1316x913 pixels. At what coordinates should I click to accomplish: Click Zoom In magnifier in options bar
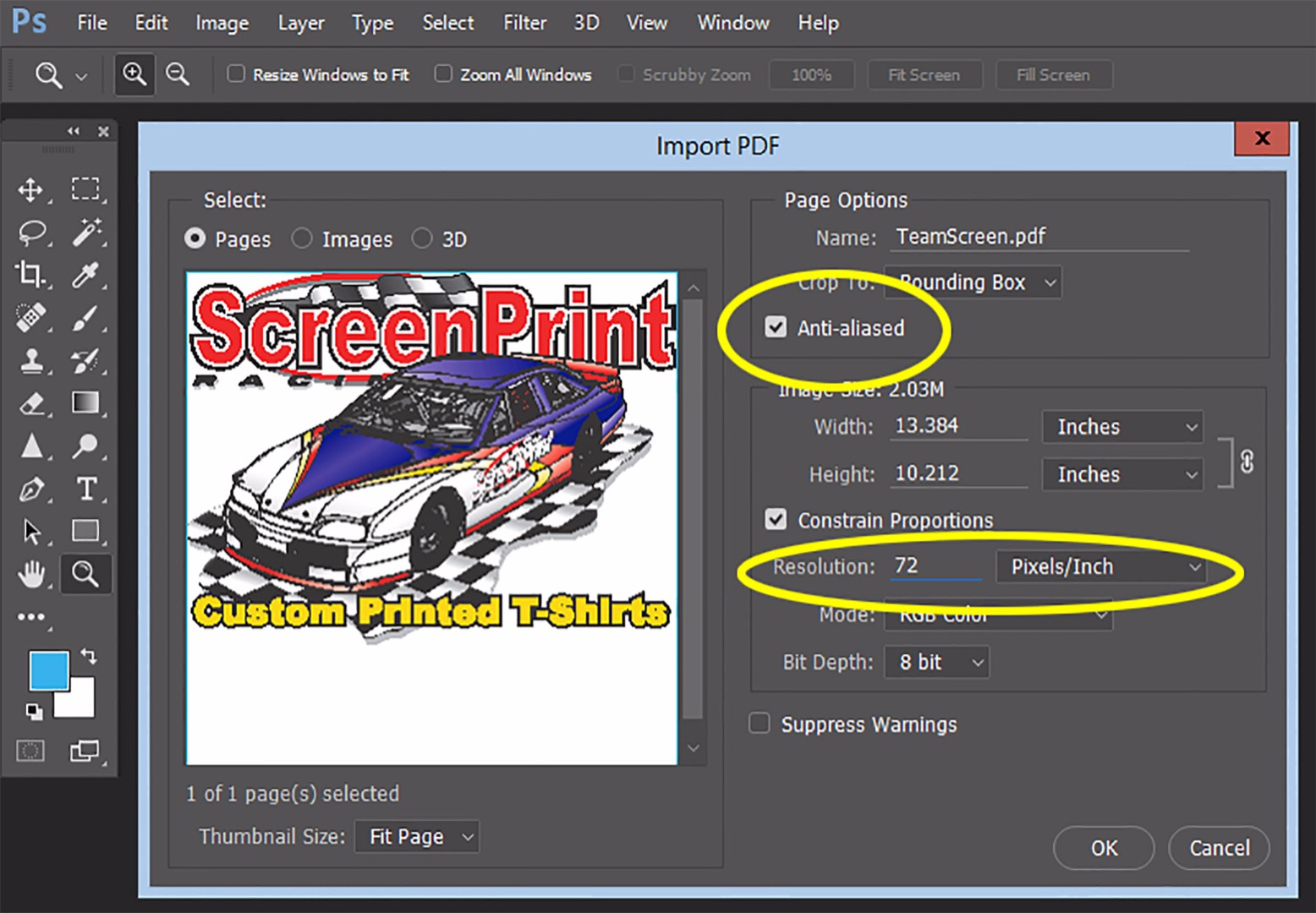134,74
